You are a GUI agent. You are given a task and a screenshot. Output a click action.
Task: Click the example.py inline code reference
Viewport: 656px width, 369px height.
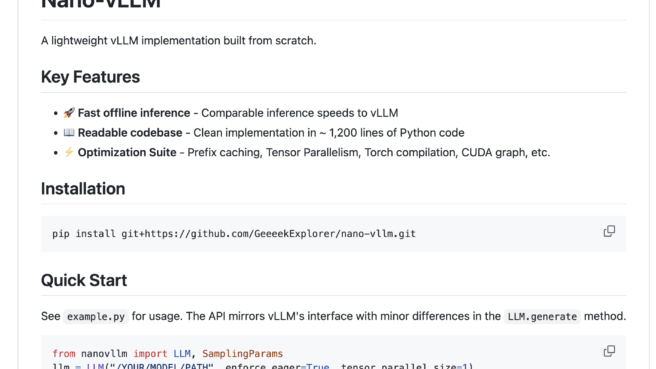coord(96,316)
